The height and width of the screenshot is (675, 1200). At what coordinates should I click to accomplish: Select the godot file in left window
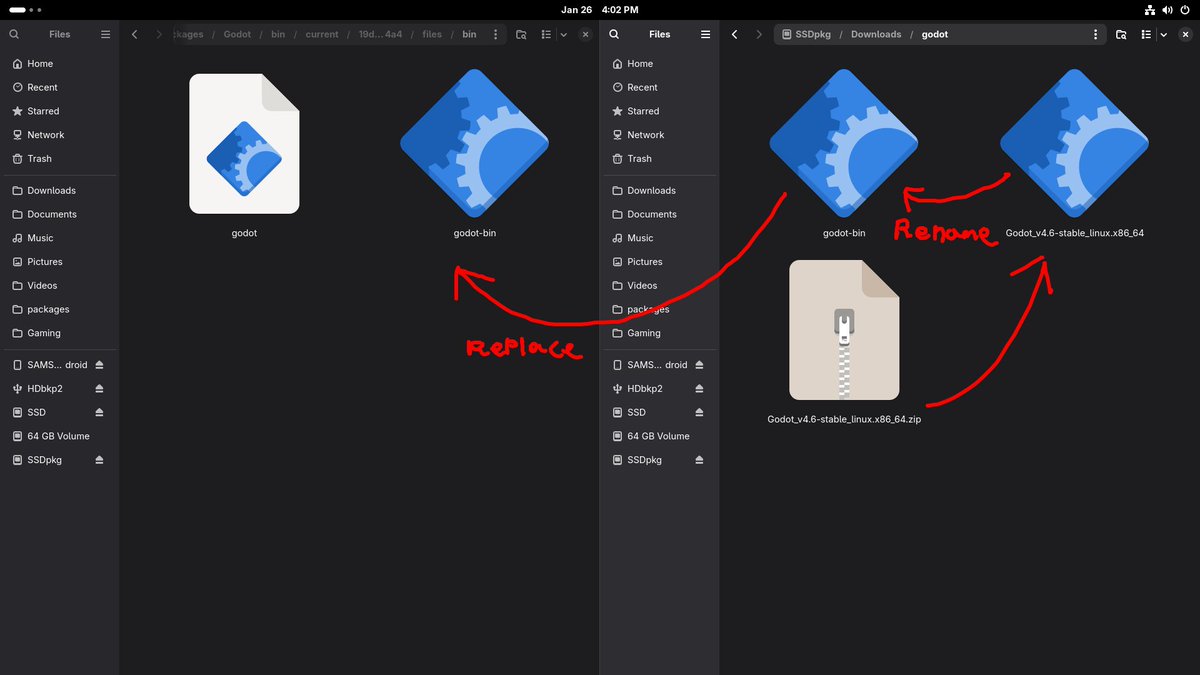click(244, 154)
